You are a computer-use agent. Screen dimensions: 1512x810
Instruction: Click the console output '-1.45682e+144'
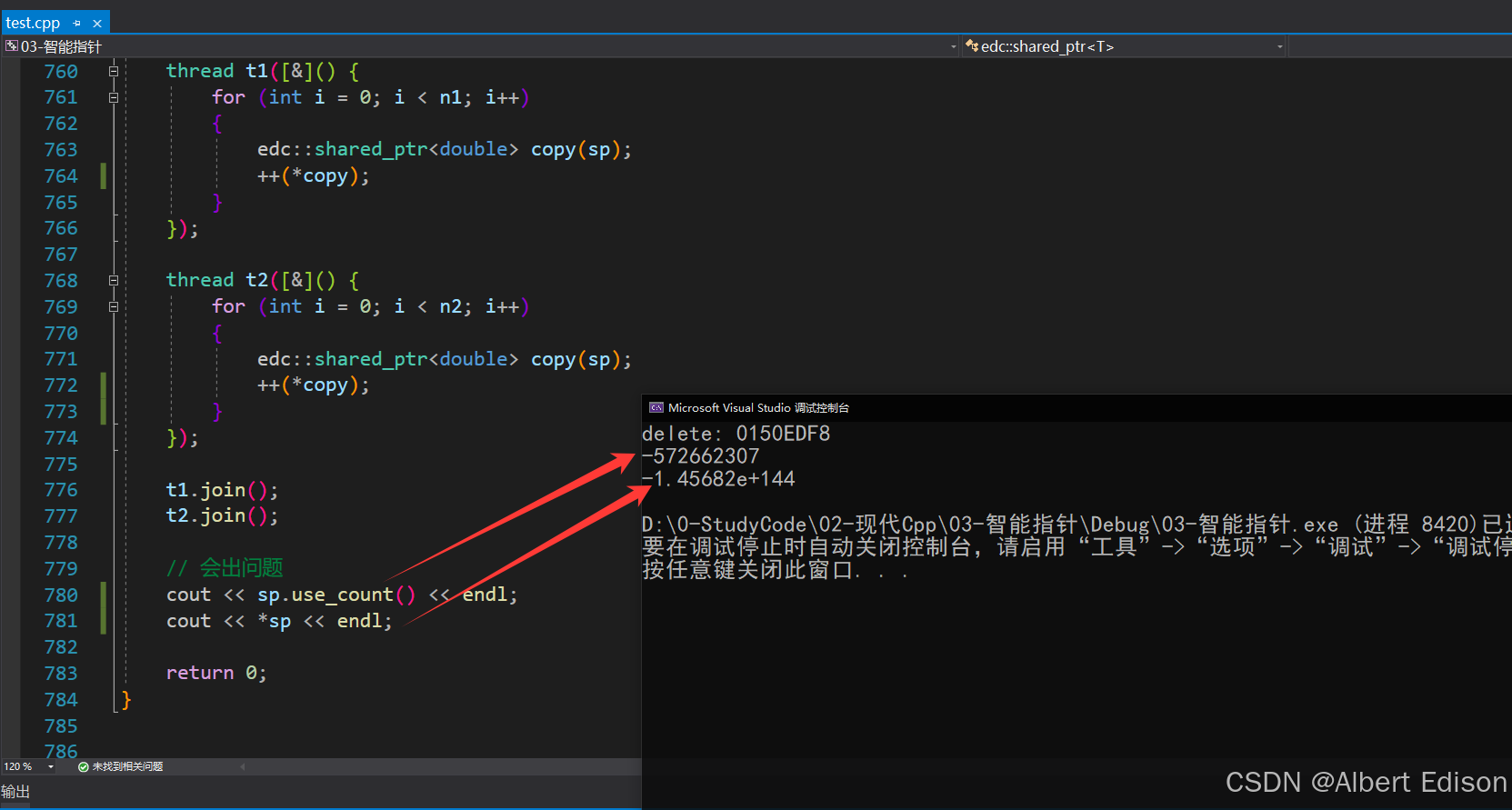coord(718,479)
